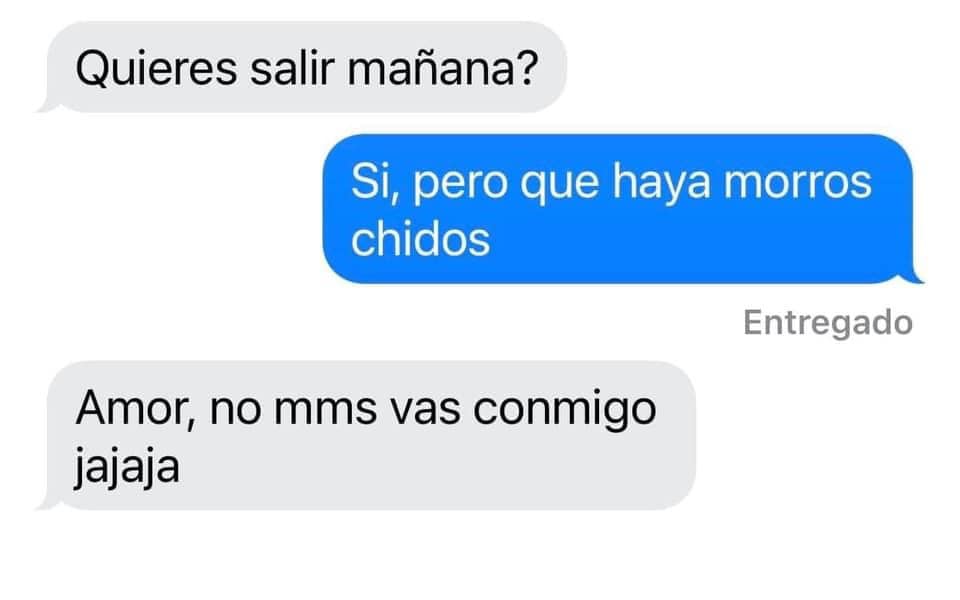This screenshot has width=960, height=600.
Task: Click the word 'Amor,' in last message
Action: tap(135, 409)
